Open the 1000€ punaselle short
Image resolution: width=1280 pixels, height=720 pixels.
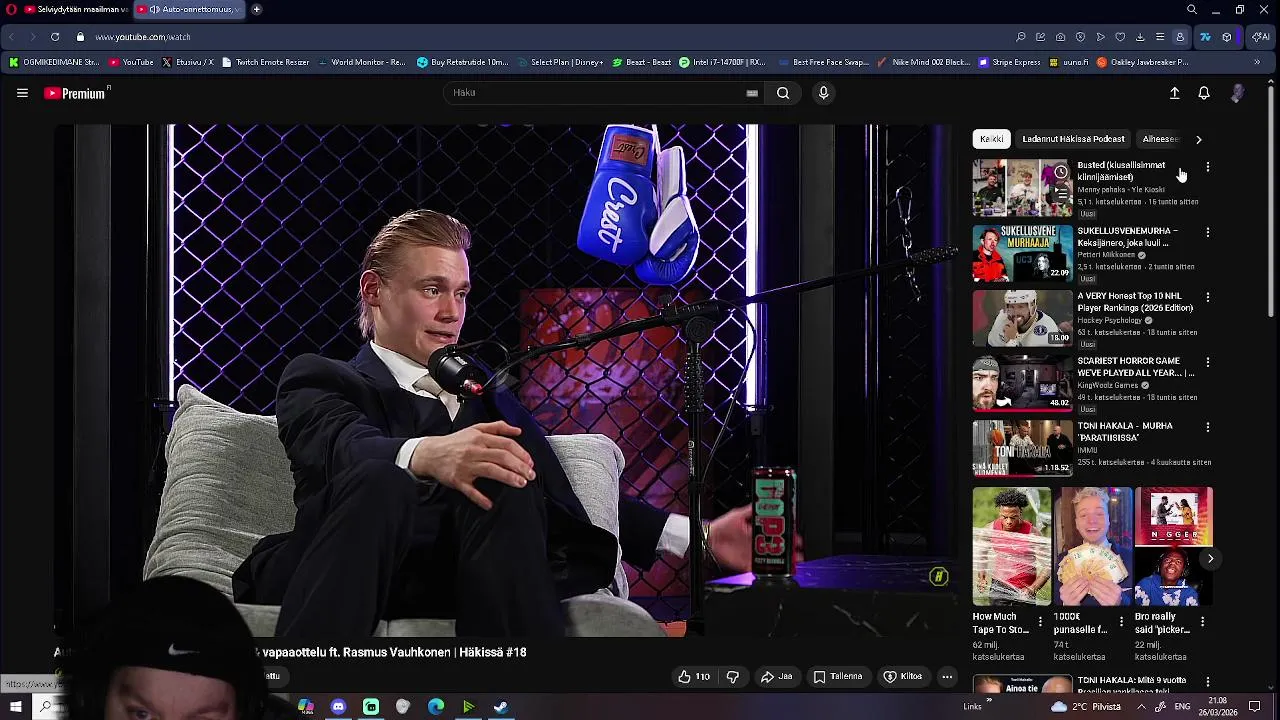pyautogui.click(x=1093, y=547)
